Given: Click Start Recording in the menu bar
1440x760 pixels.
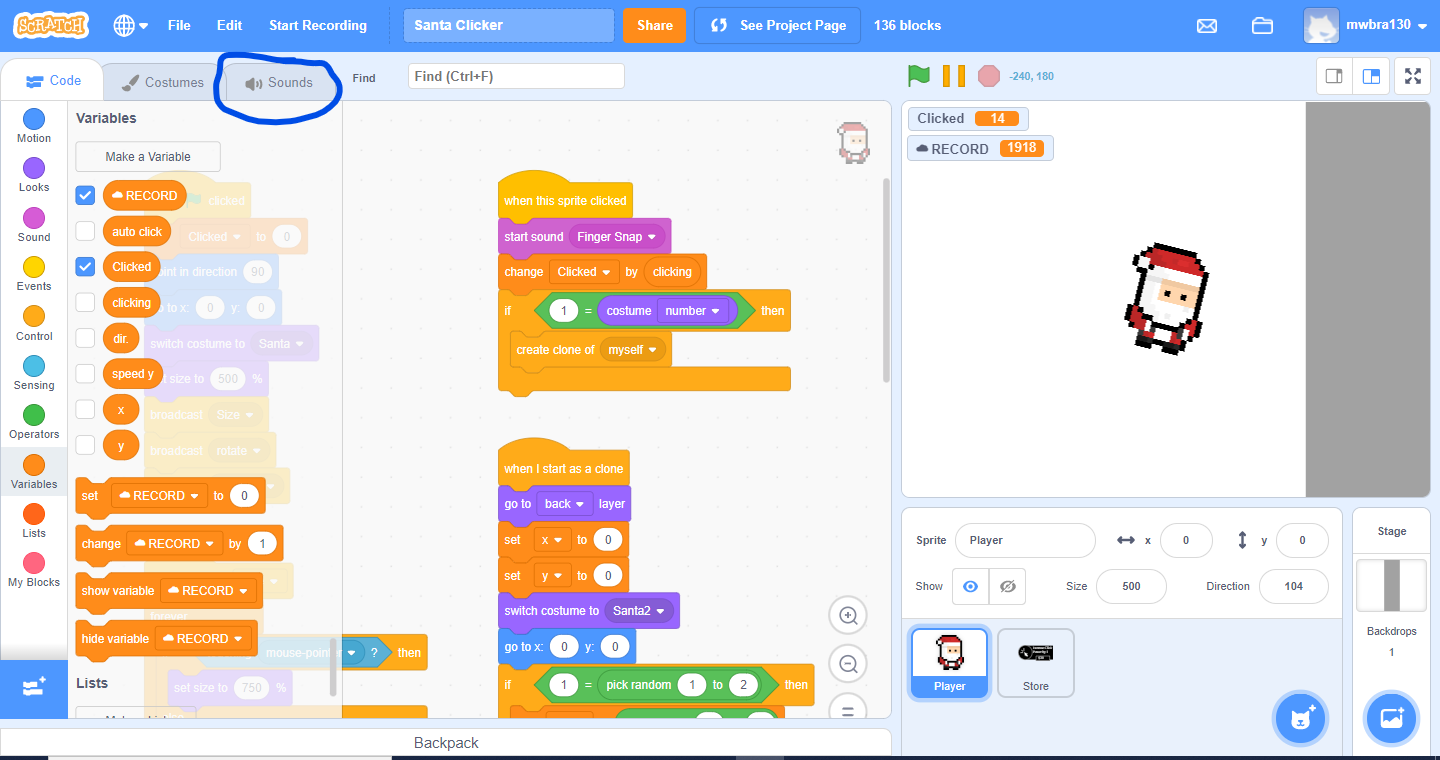Looking at the screenshot, I should coord(318,25).
